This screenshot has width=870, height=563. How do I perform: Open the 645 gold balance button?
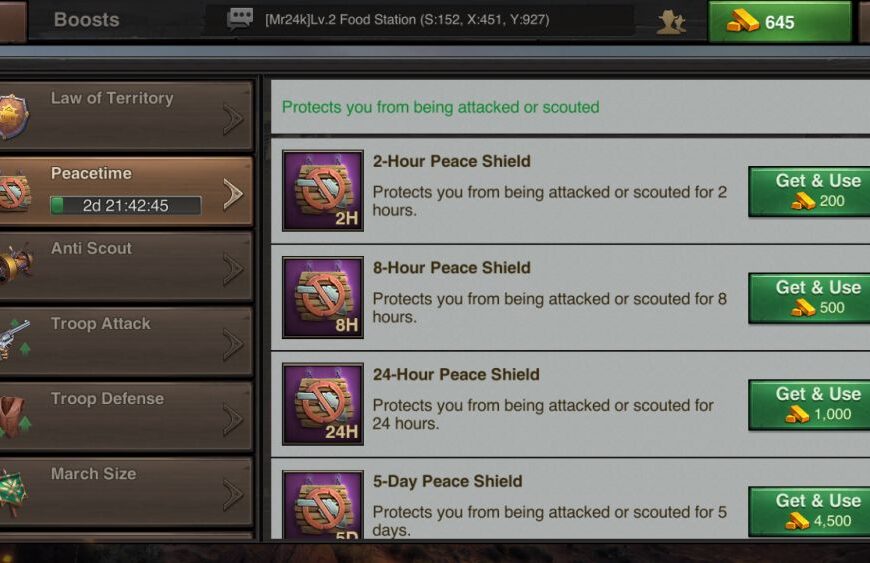(779, 22)
